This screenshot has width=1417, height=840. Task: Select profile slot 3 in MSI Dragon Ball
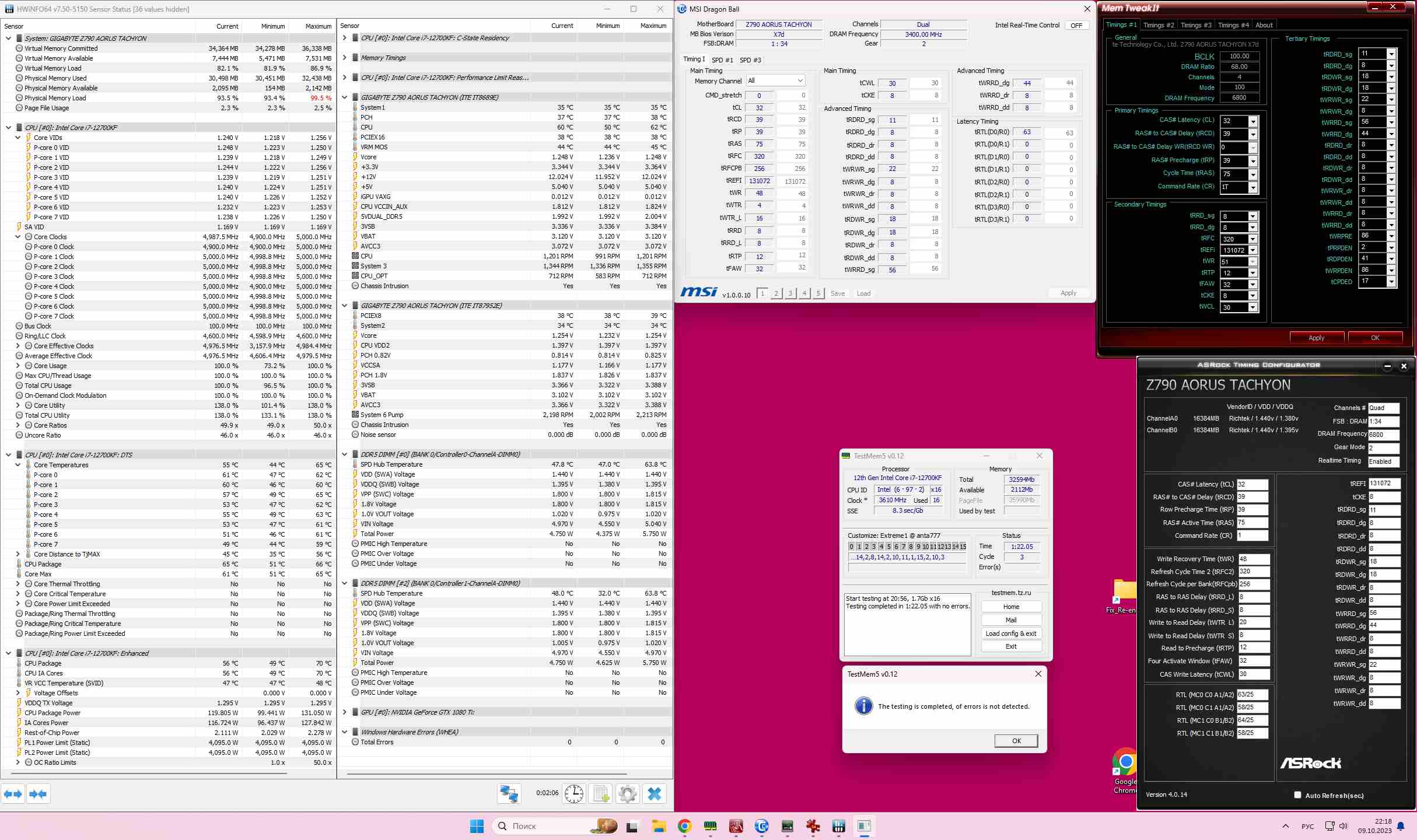tap(790, 293)
